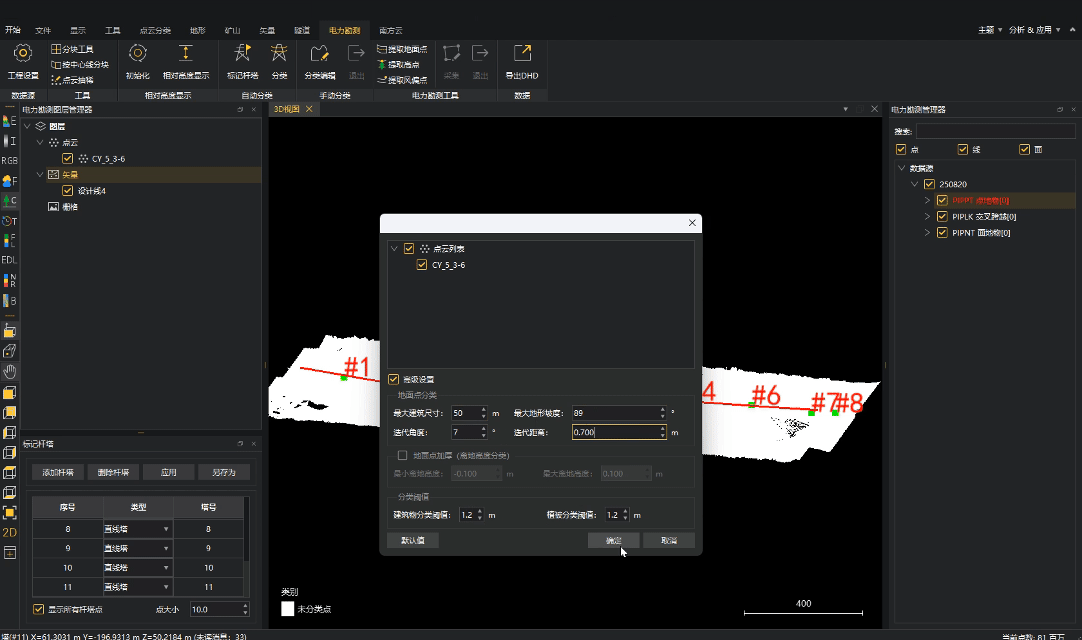Select the pan hand tool in sidebar

pyautogui.click(x=9, y=371)
